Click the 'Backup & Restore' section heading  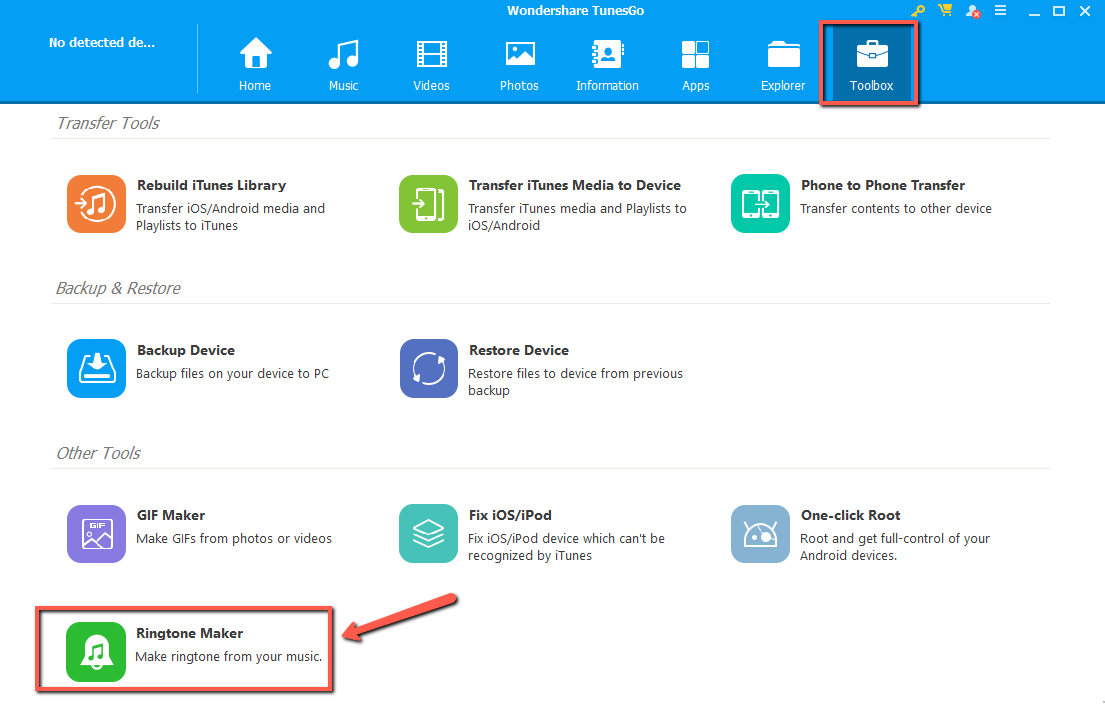pos(118,288)
